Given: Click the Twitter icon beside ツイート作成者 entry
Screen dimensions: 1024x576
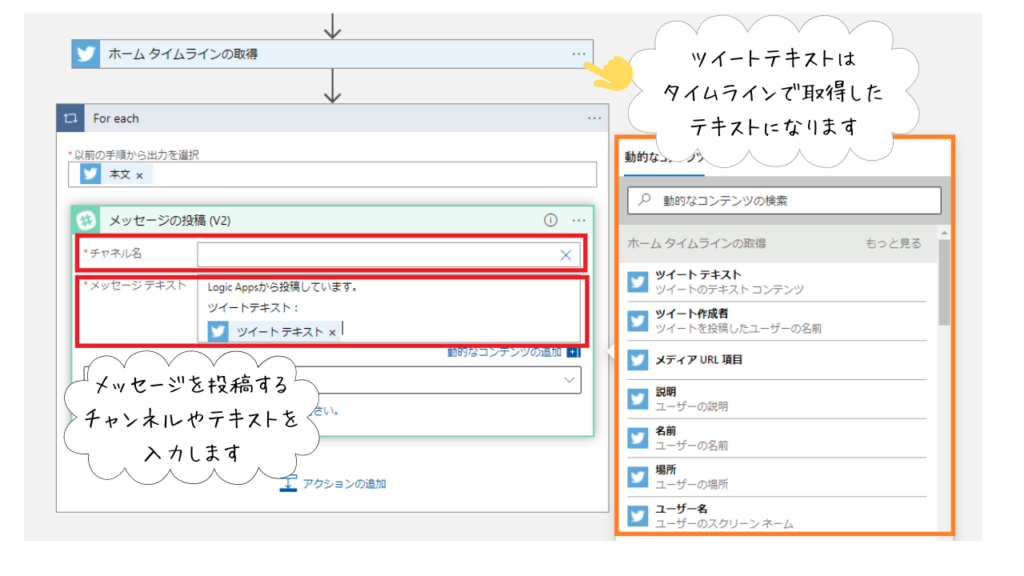Looking at the screenshot, I should pyautogui.click(x=637, y=322).
